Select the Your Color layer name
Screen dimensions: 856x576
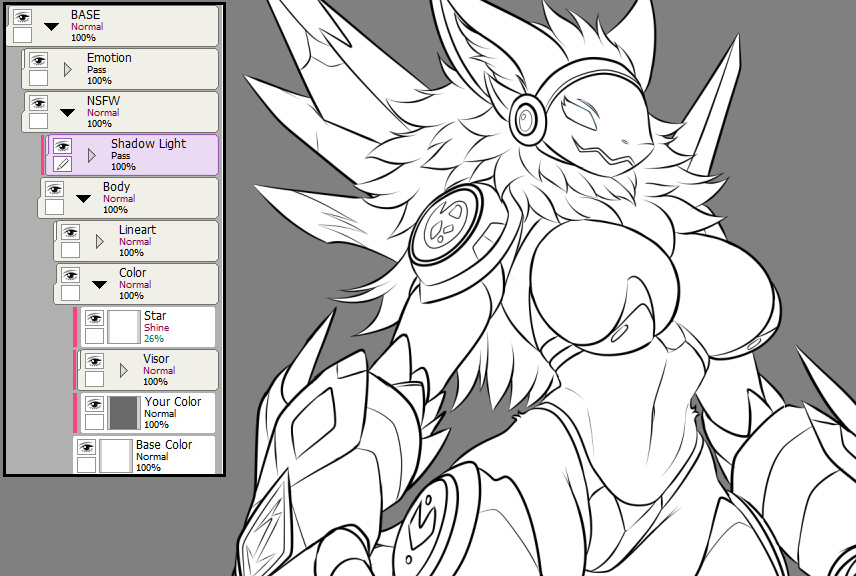(173, 402)
